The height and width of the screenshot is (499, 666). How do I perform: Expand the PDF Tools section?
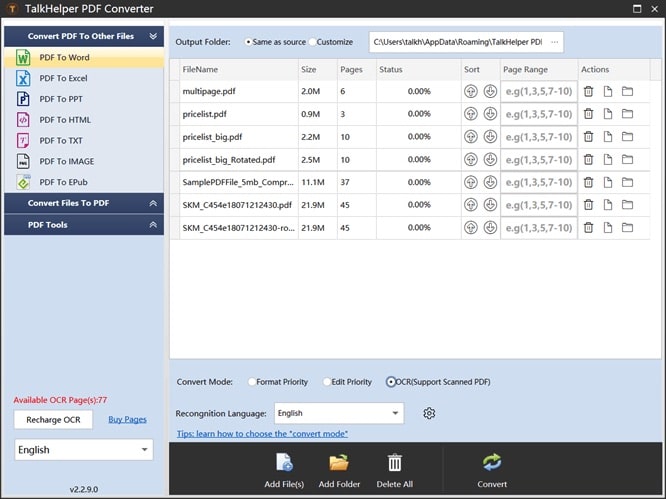82,225
